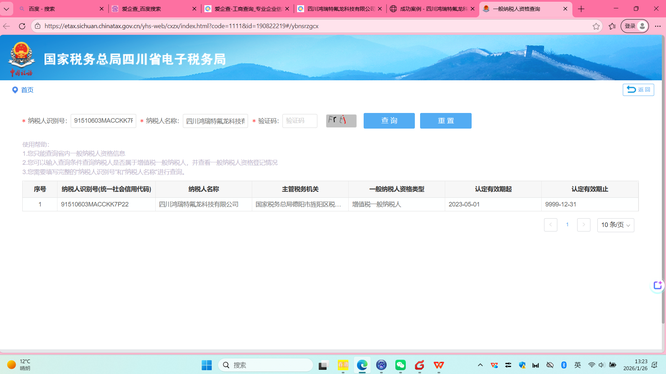Open WPS Office from the taskbar
The width and height of the screenshot is (666, 374).
tap(439, 365)
